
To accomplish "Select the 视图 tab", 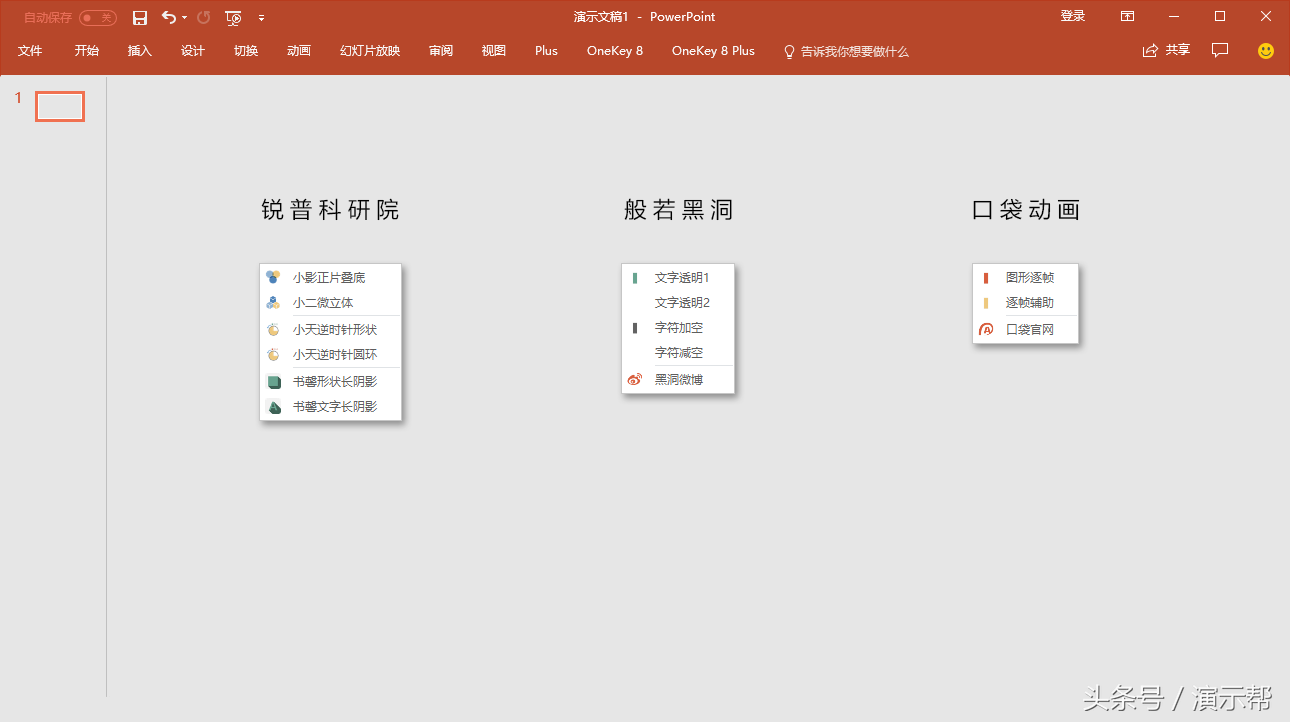I will pos(494,51).
